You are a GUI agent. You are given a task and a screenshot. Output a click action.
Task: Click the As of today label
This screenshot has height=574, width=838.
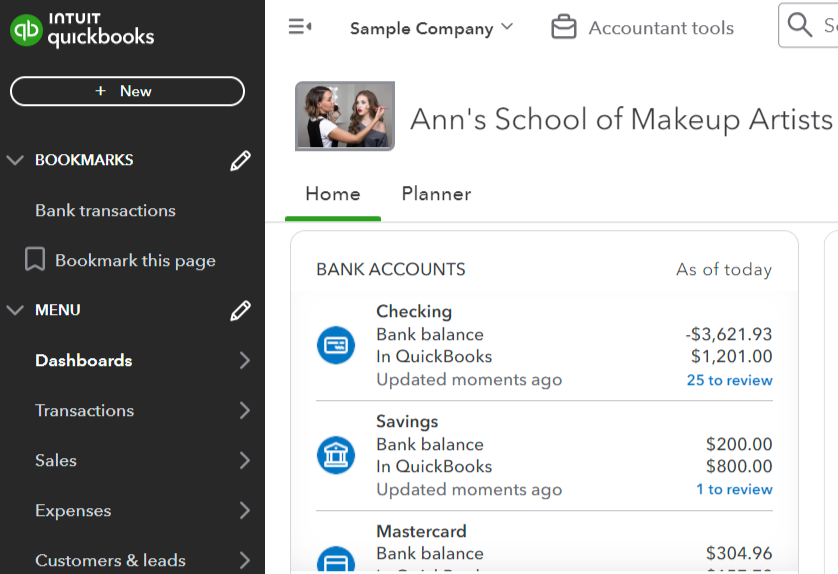[724, 269]
